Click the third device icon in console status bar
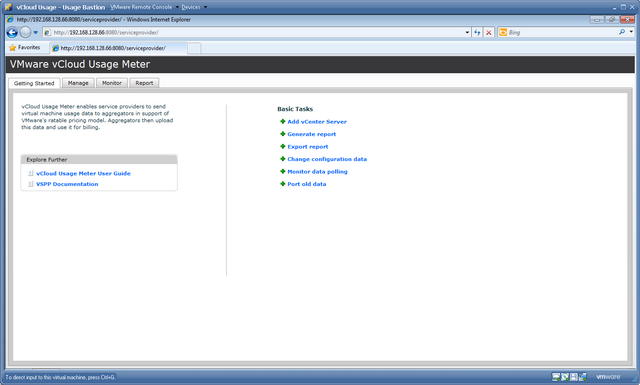This screenshot has width=640, height=385. [x=573, y=377]
